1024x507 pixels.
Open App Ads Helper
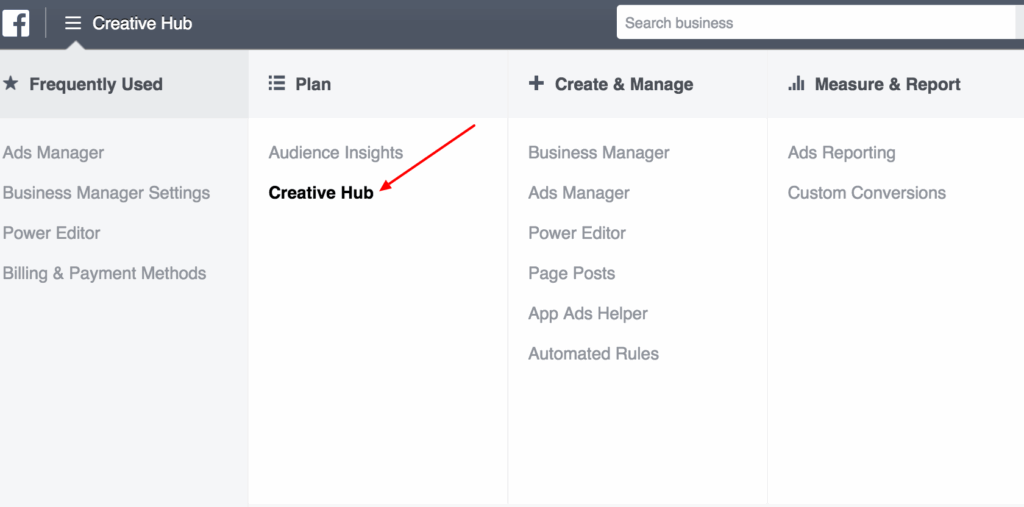pyautogui.click(x=588, y=314)
